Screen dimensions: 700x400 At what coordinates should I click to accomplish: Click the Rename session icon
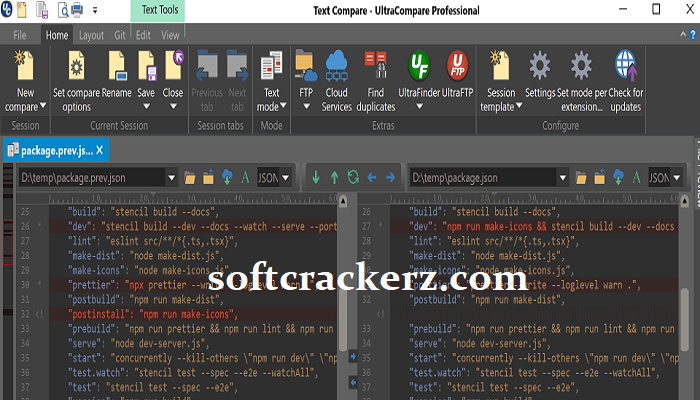pos(117,66)
